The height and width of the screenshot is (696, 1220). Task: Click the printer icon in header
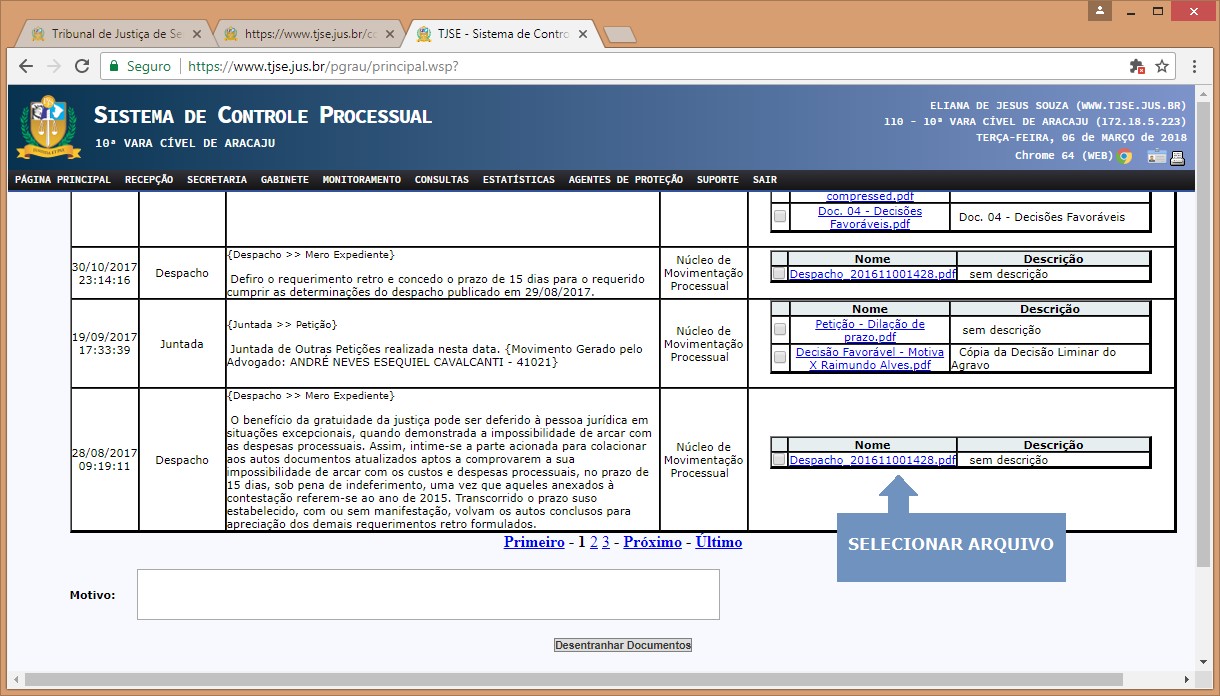pos(1177,156)
